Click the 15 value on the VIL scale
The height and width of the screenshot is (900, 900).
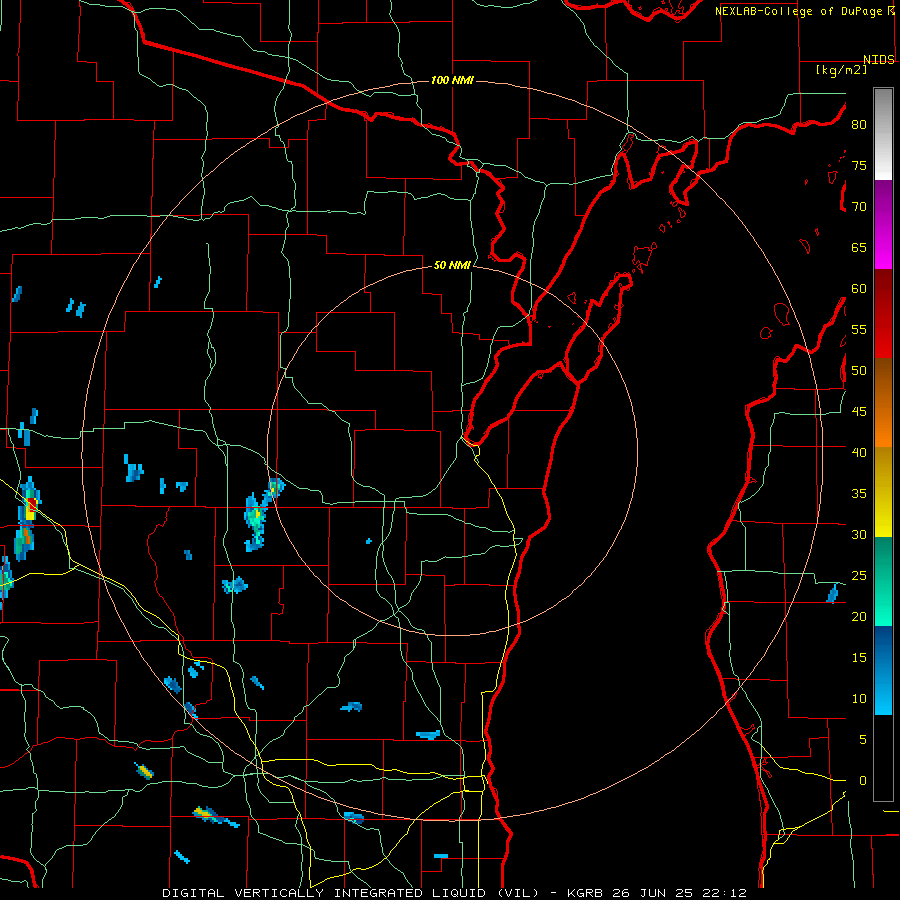coord(859,658)
